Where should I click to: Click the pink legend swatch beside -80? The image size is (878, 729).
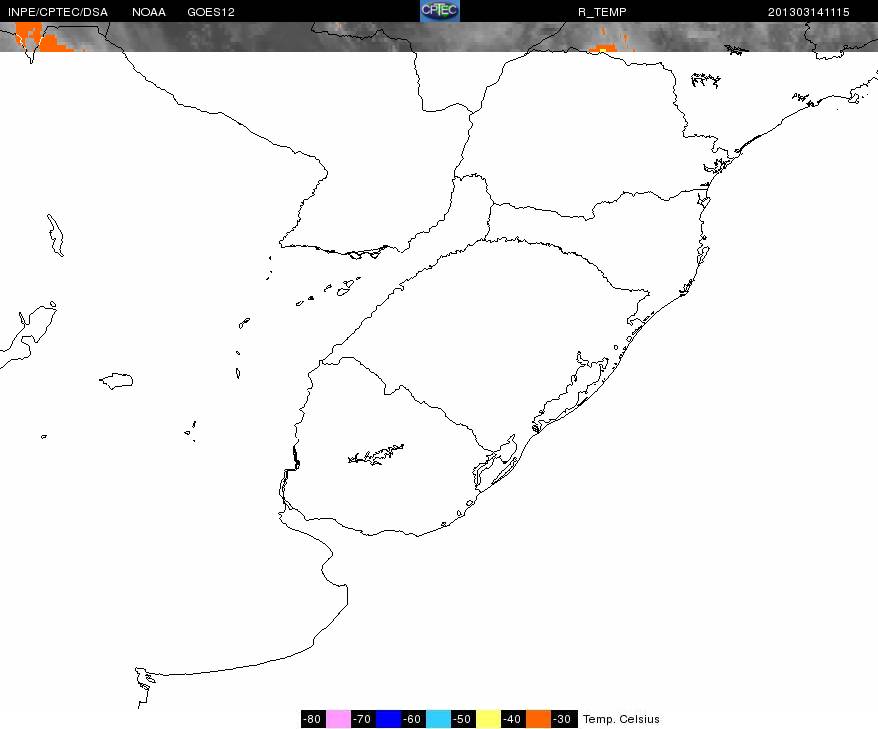tap(338, 719)
